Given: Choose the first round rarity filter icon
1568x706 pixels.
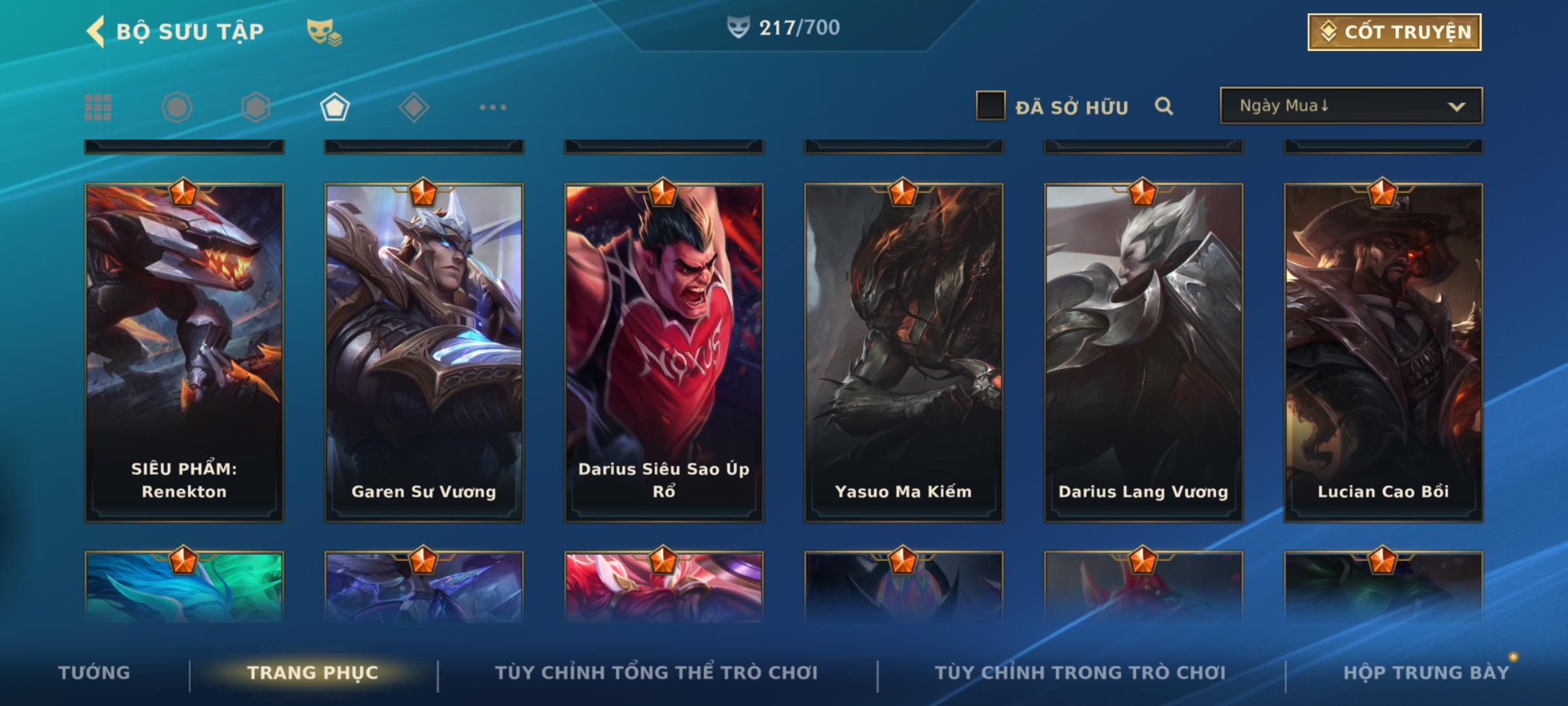Looking at the screenshot, I should (x=176, y=107).
